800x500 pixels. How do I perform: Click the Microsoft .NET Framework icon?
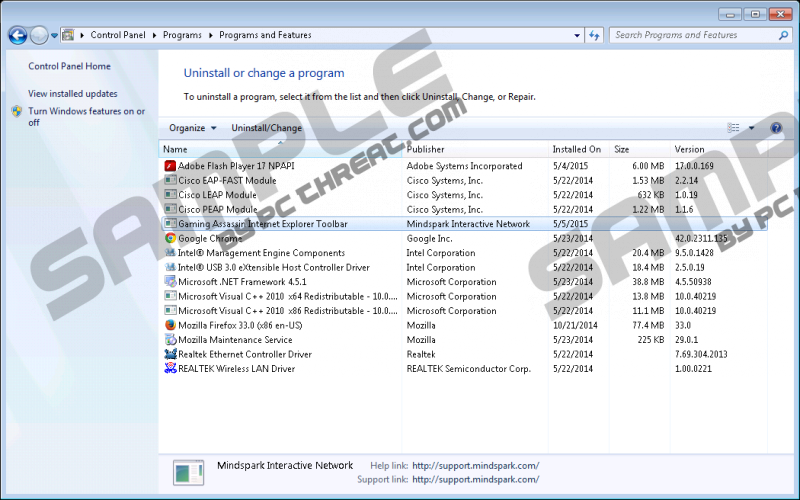click(170, 282)
